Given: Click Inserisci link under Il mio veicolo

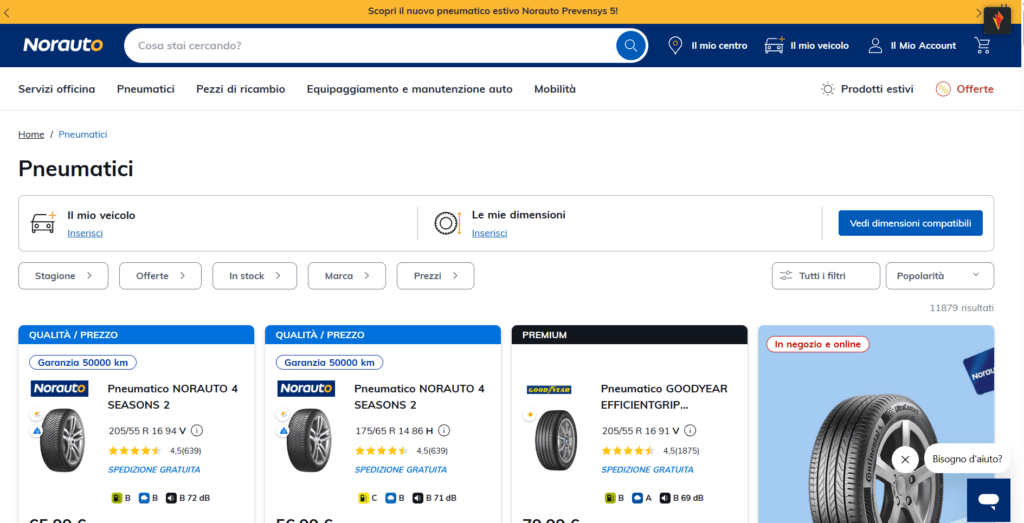Looking at the screenshot, I should [x=85, y=233].
